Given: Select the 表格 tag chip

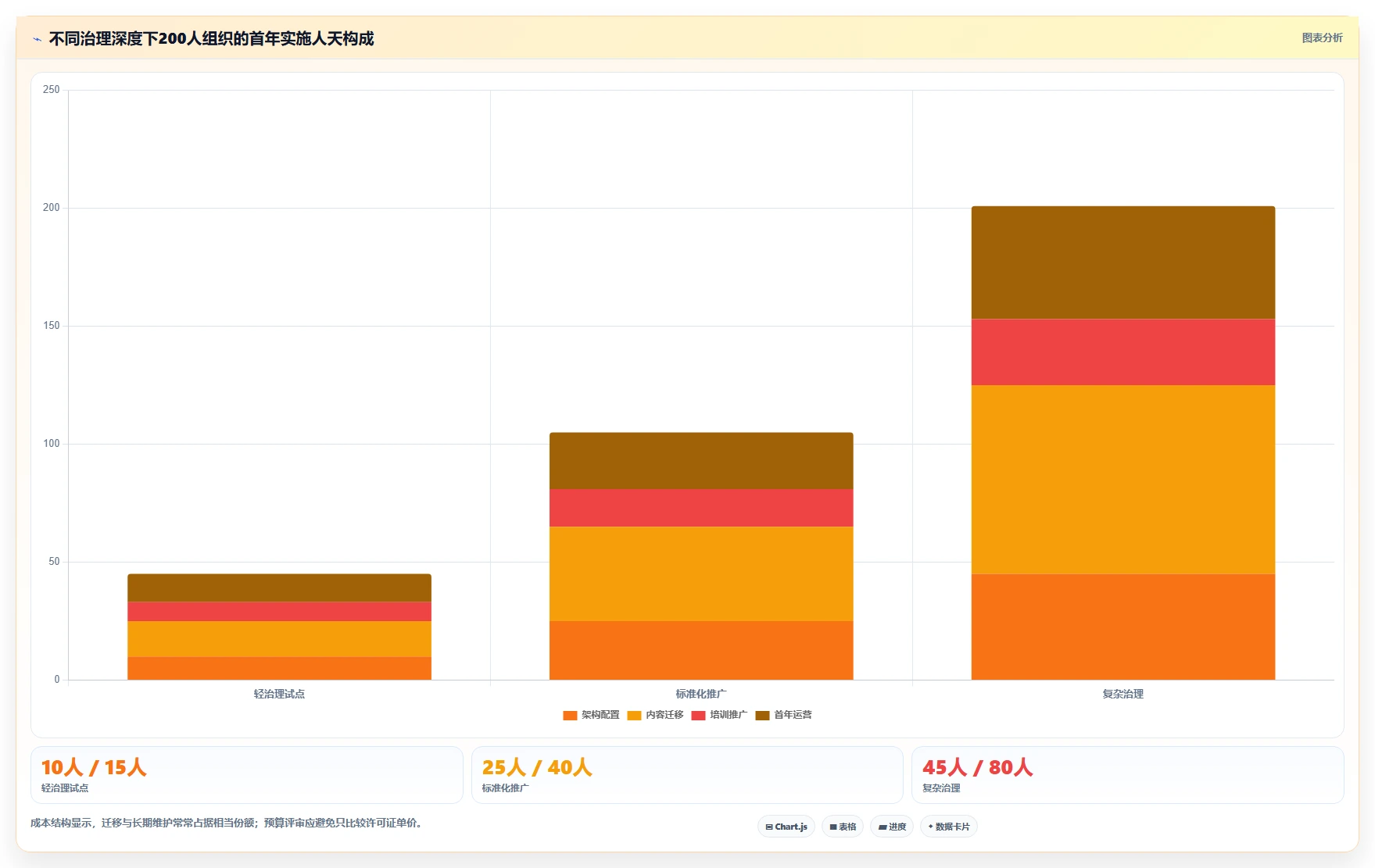Looking at the screenshot, I should click(843, 827).
